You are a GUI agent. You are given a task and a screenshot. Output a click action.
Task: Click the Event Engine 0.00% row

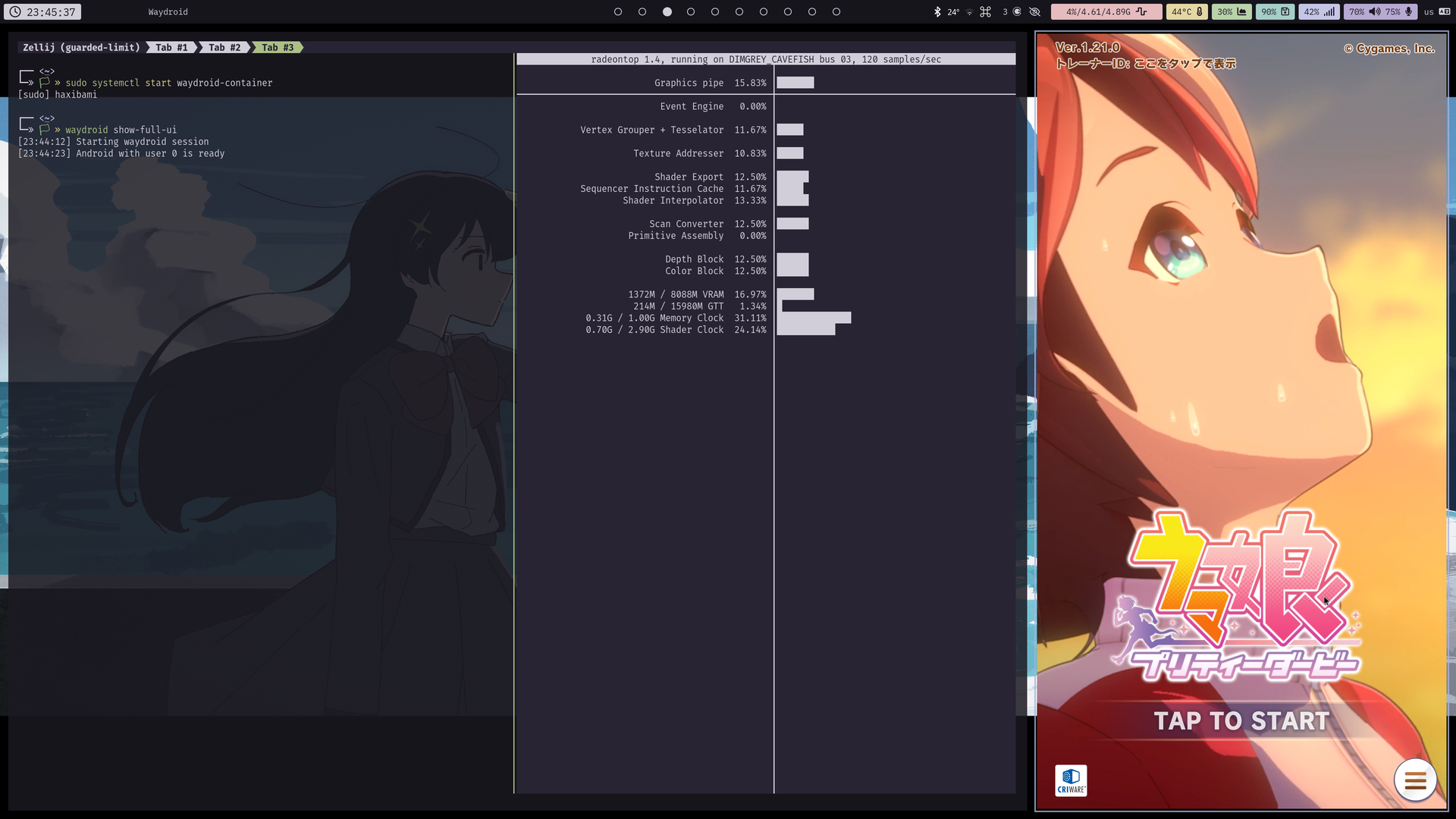(713, 106)
